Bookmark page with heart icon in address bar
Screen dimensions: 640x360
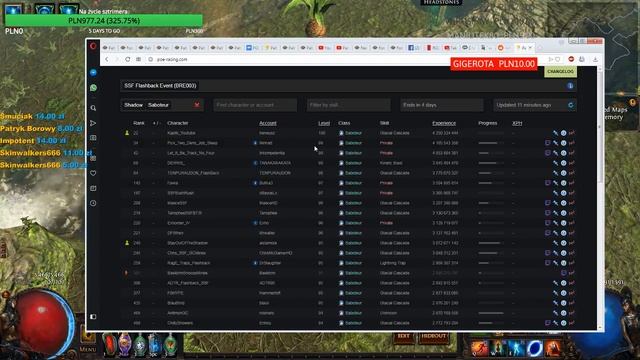(558, 59)
